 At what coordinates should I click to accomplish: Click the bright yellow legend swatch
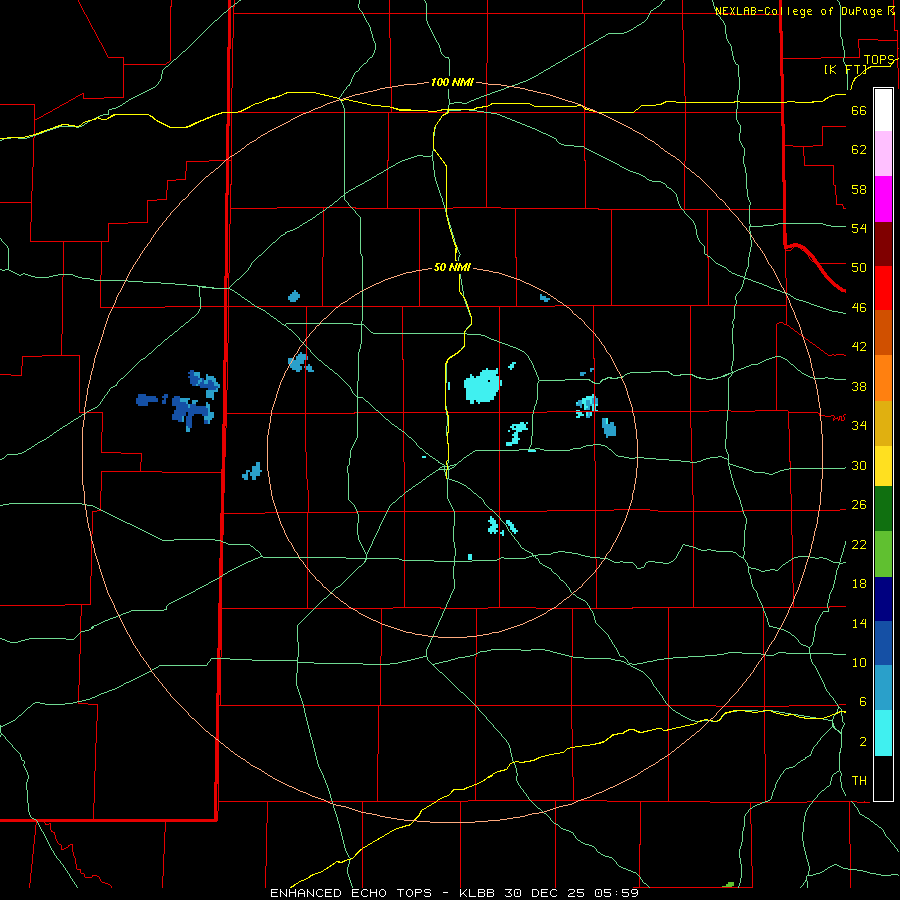click(x=883, y=466)
